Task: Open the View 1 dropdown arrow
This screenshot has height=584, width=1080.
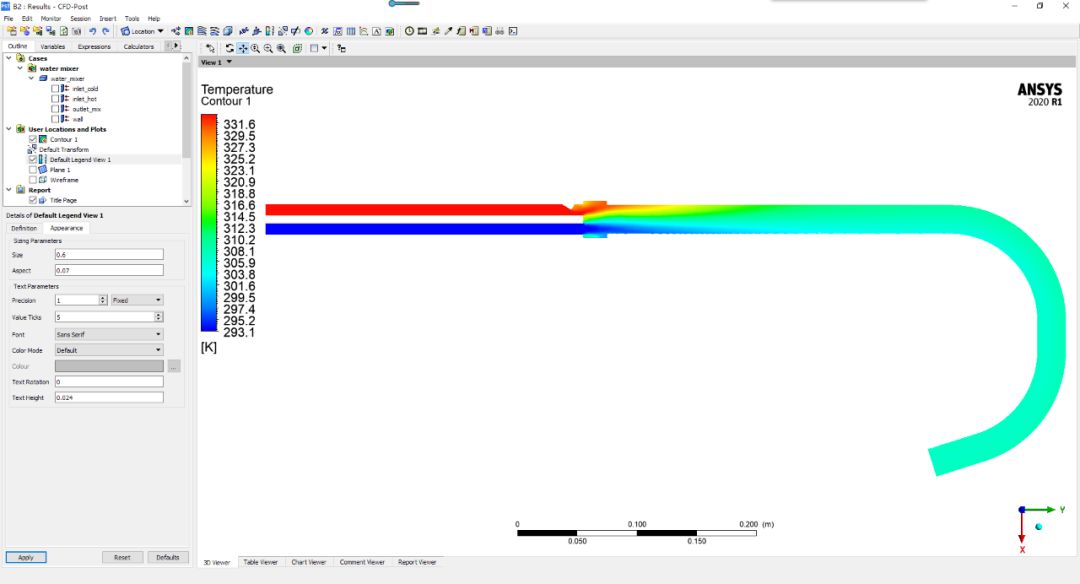Action: pyautogui.click(x=229, y=62)
